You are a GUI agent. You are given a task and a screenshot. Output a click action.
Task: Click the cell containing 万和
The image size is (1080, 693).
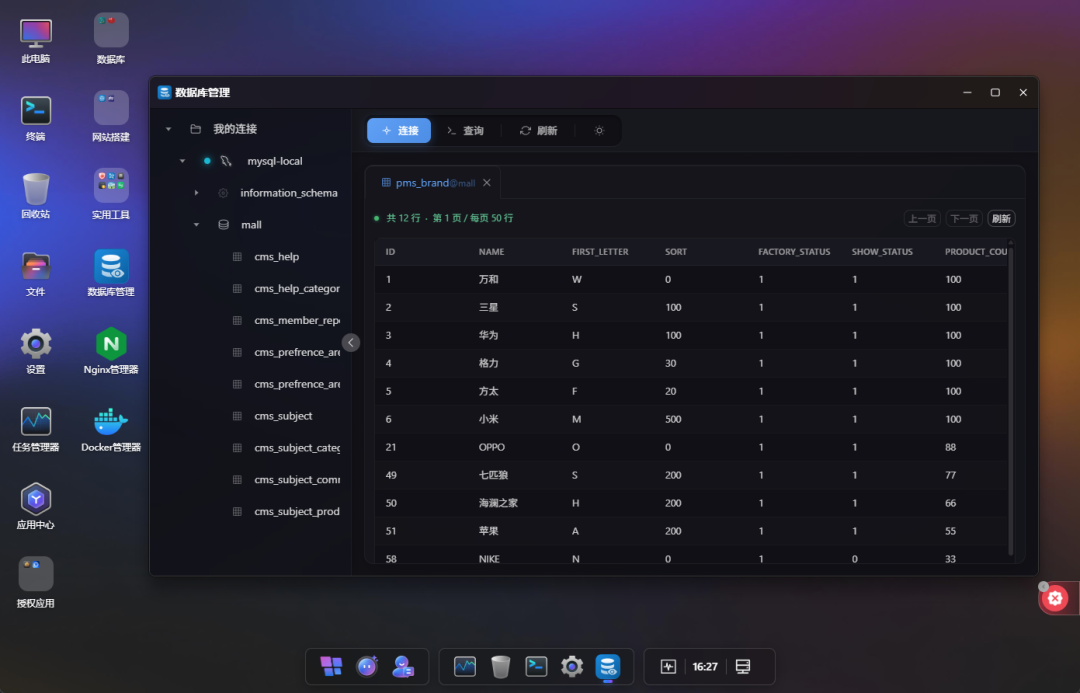[488, 279]
